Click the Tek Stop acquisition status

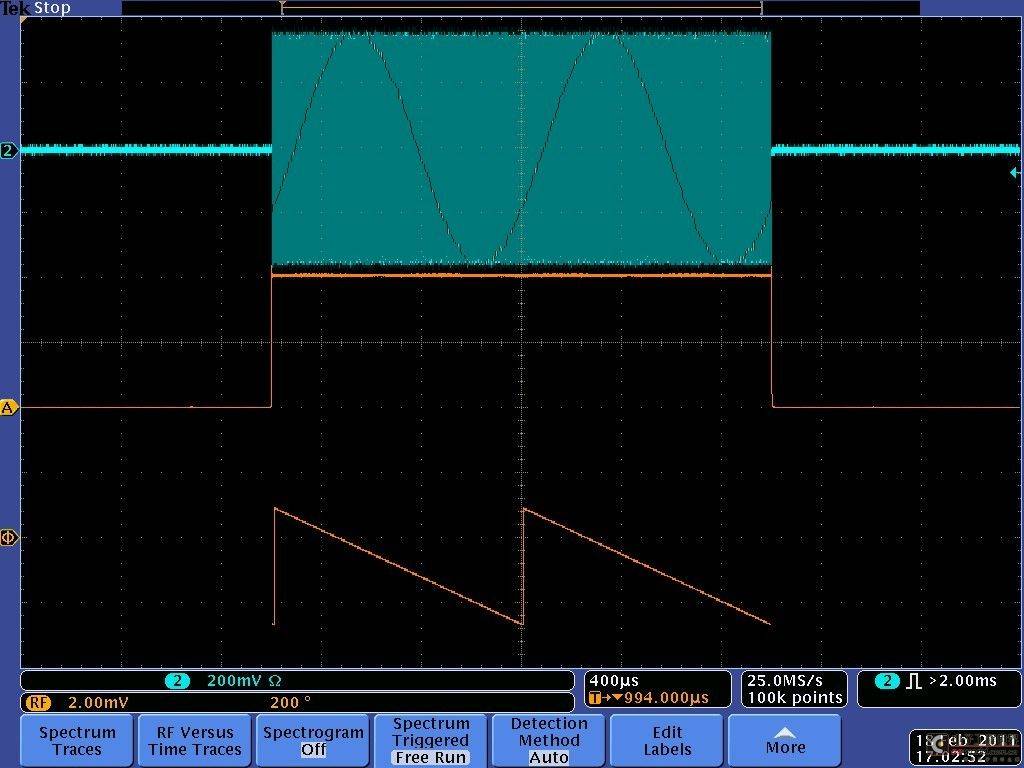click(x=36, y=8)
